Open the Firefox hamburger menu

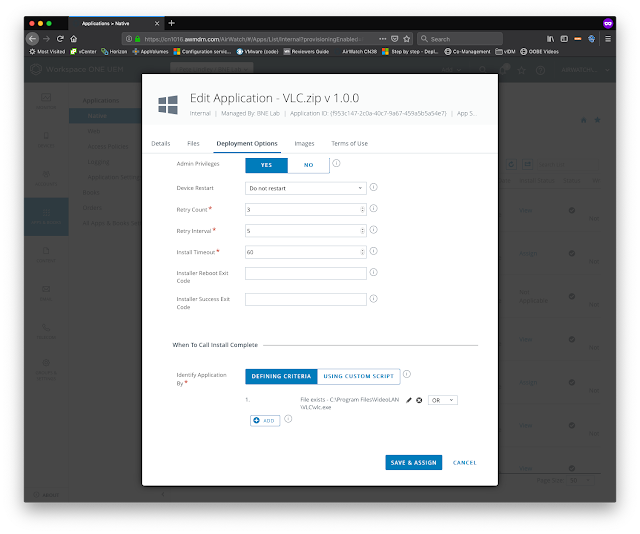608,39
